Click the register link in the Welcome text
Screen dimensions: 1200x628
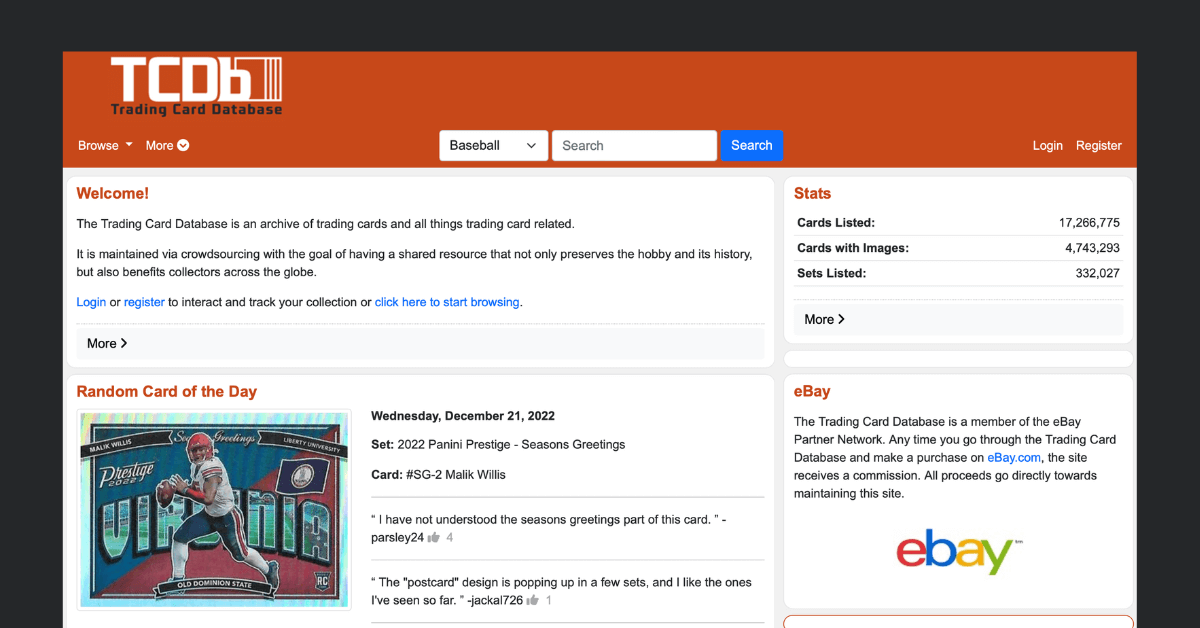pyautogui.click(x=143, y=302)
